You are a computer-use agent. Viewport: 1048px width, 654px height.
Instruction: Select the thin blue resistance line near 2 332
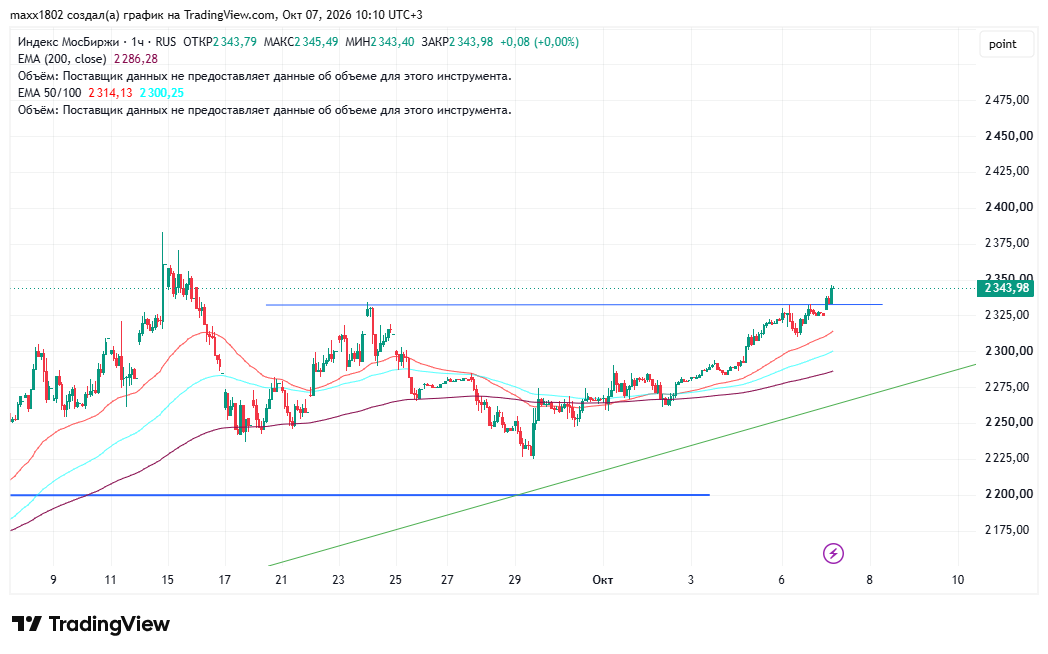tap(574, 305)
